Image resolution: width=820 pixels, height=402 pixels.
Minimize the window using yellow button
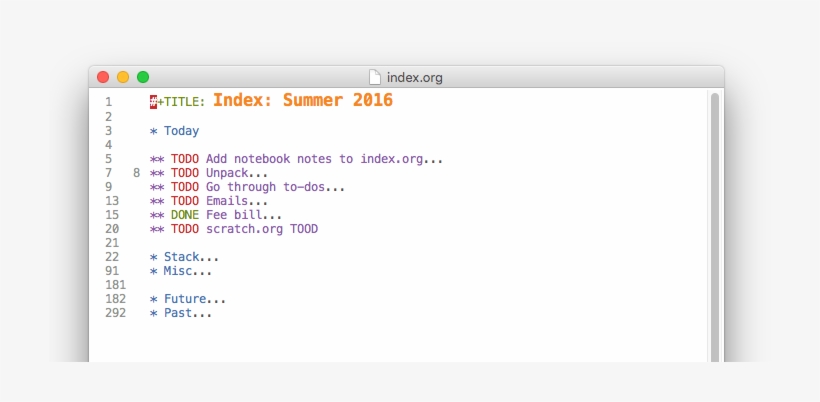tap(123, 77)
